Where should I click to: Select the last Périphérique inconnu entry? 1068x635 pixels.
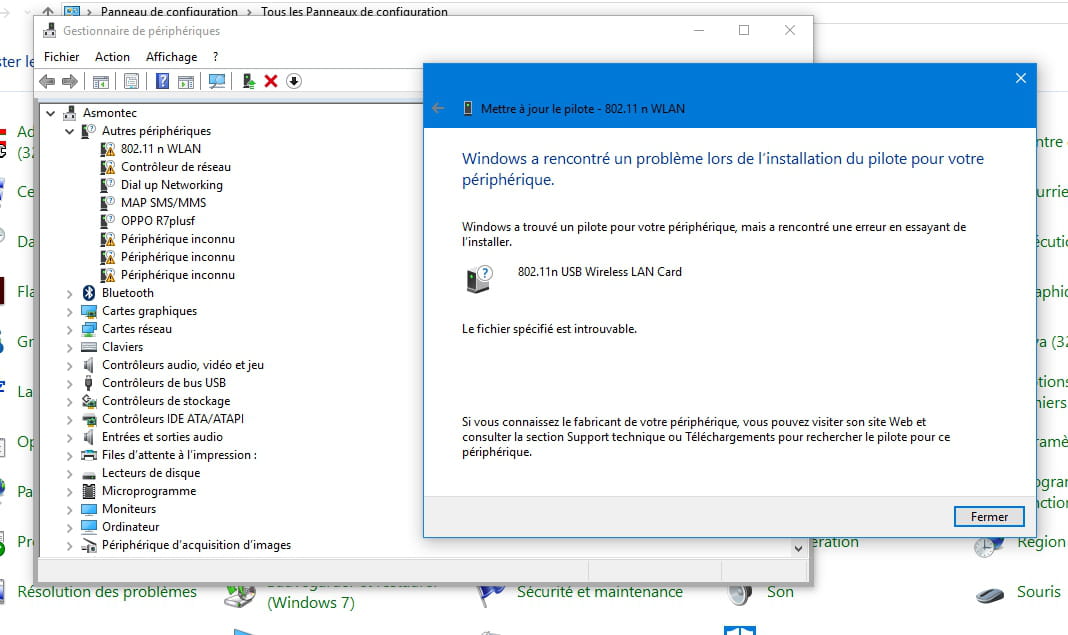[x=178, y=275]
